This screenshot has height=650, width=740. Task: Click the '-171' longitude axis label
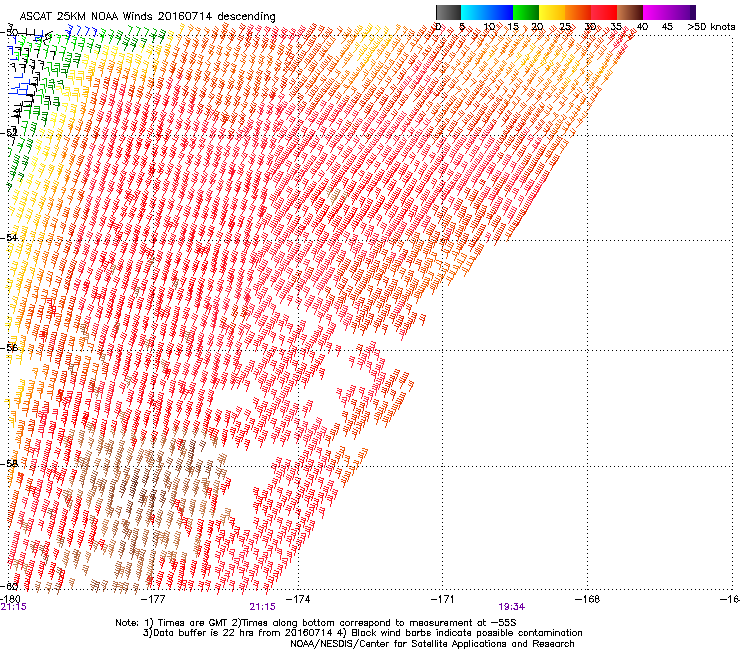click(443, 599)
